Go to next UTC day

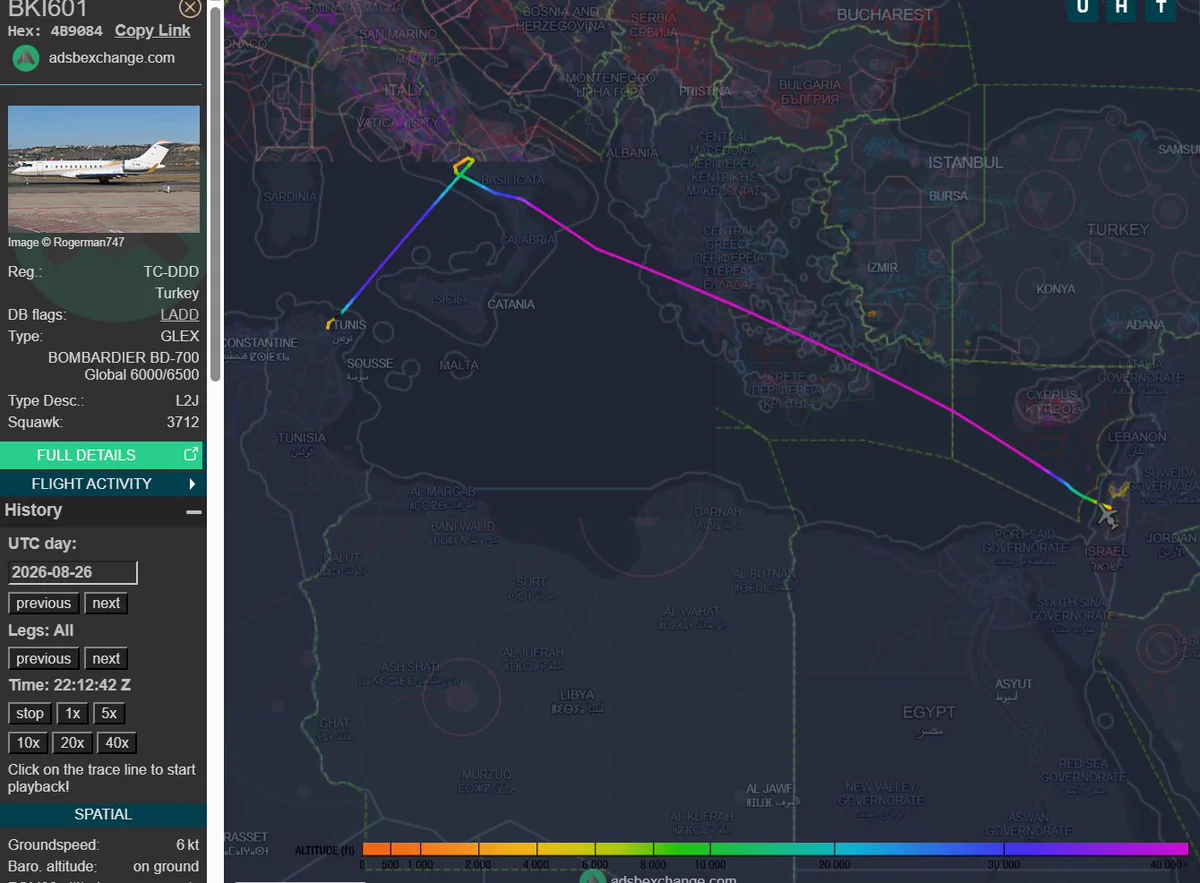[106, 603]
